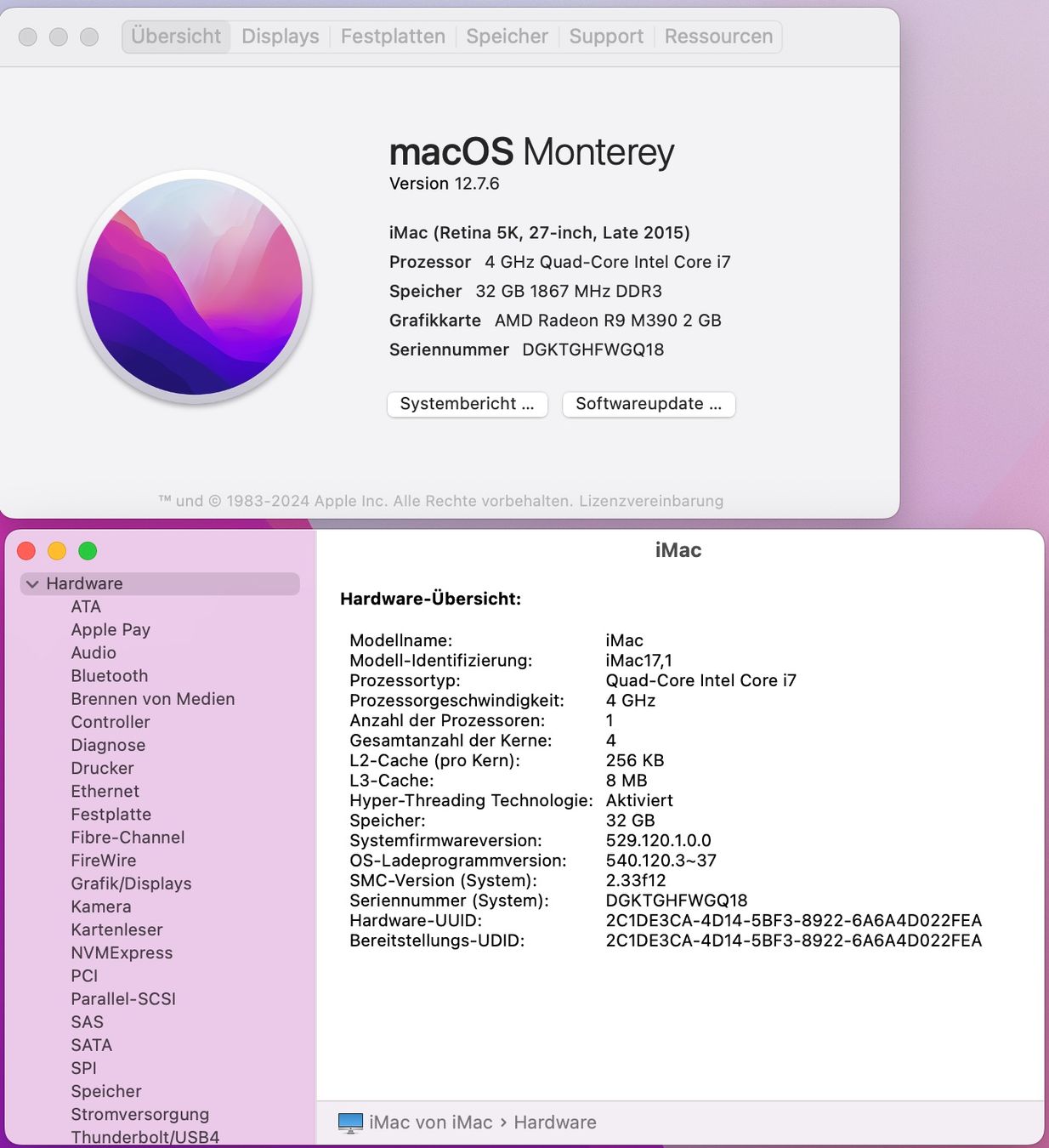The height and width of the screenshot is (1148, 1049).
Task: Click 'AMD Radeon R9 M390 2 GB' text
Action: pyautogui.click(x=608, y=321)
